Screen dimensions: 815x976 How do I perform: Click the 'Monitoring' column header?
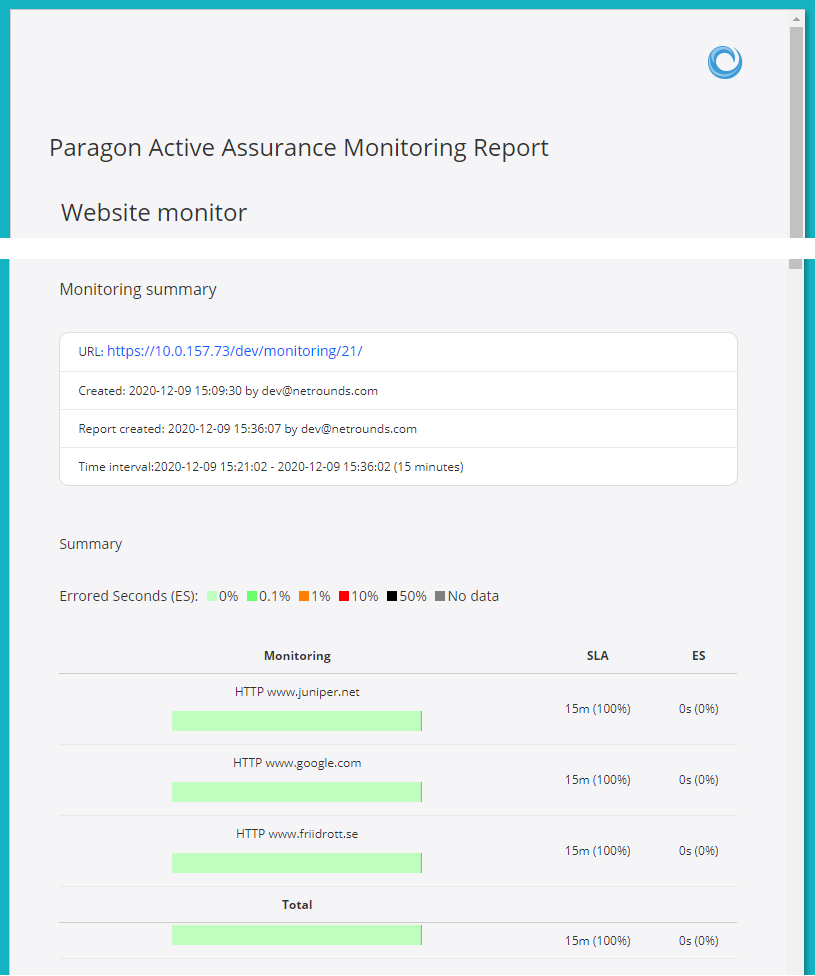(x=297, y=656)
